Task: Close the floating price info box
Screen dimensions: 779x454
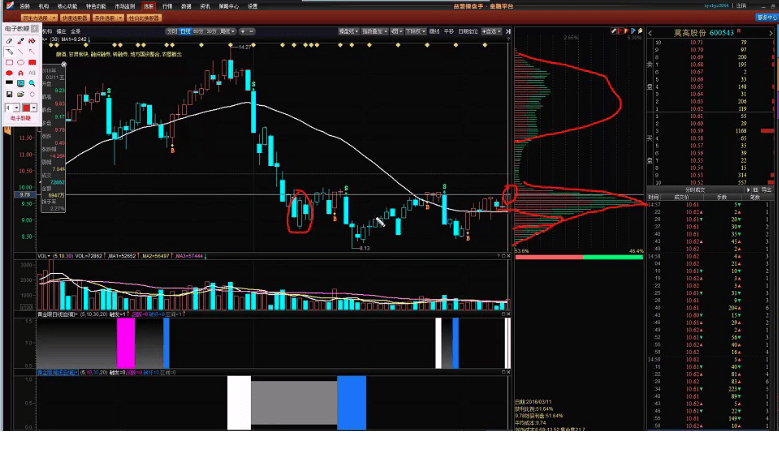Action: point(64,65)
